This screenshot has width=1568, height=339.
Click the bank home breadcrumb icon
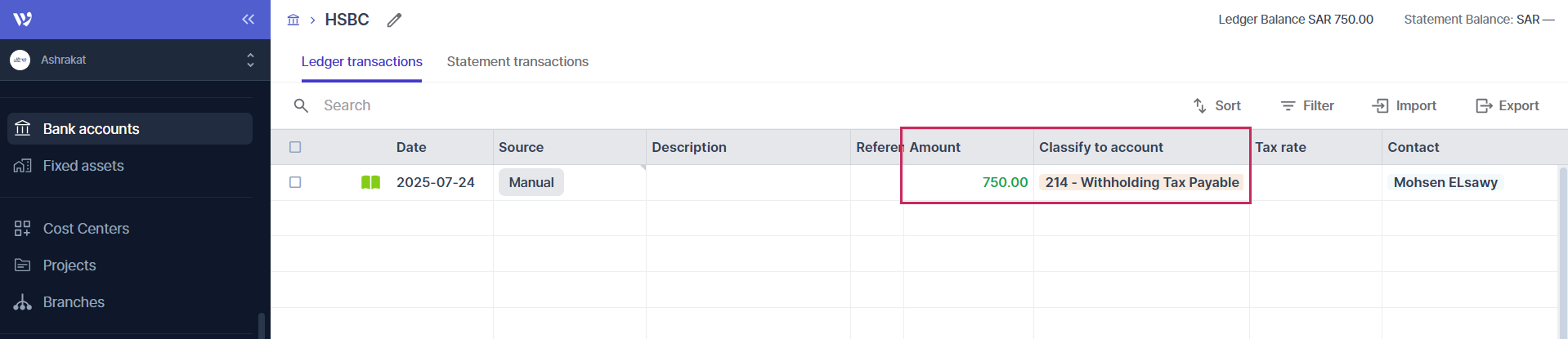click(x=293, y=20)
